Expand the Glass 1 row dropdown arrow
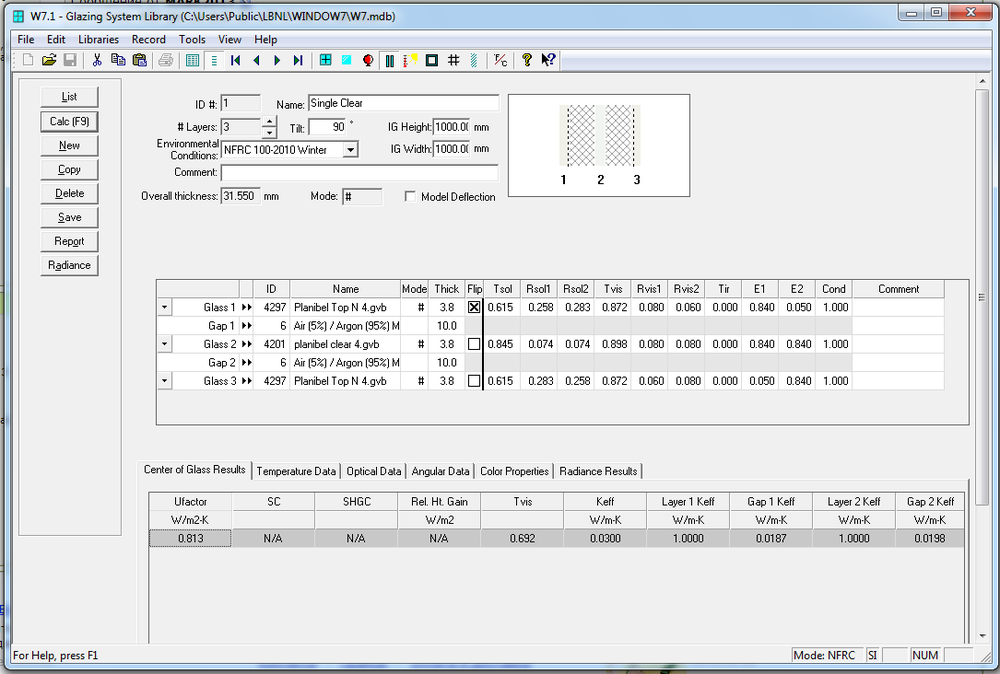 (x=165, y=308)
